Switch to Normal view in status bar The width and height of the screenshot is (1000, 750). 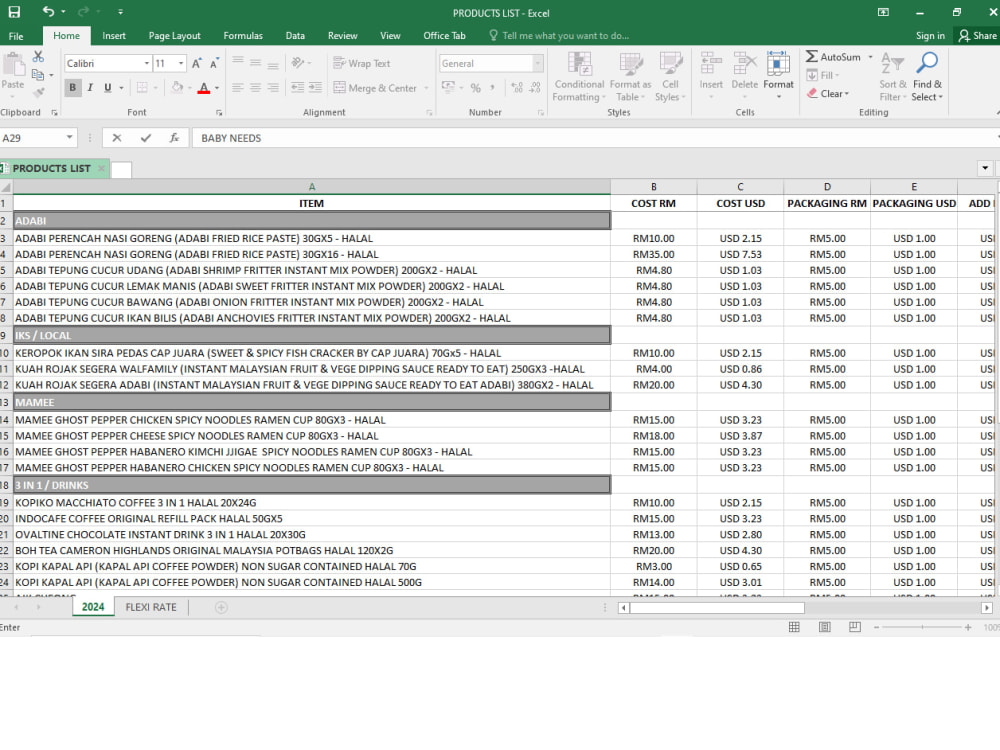point(794,627)
